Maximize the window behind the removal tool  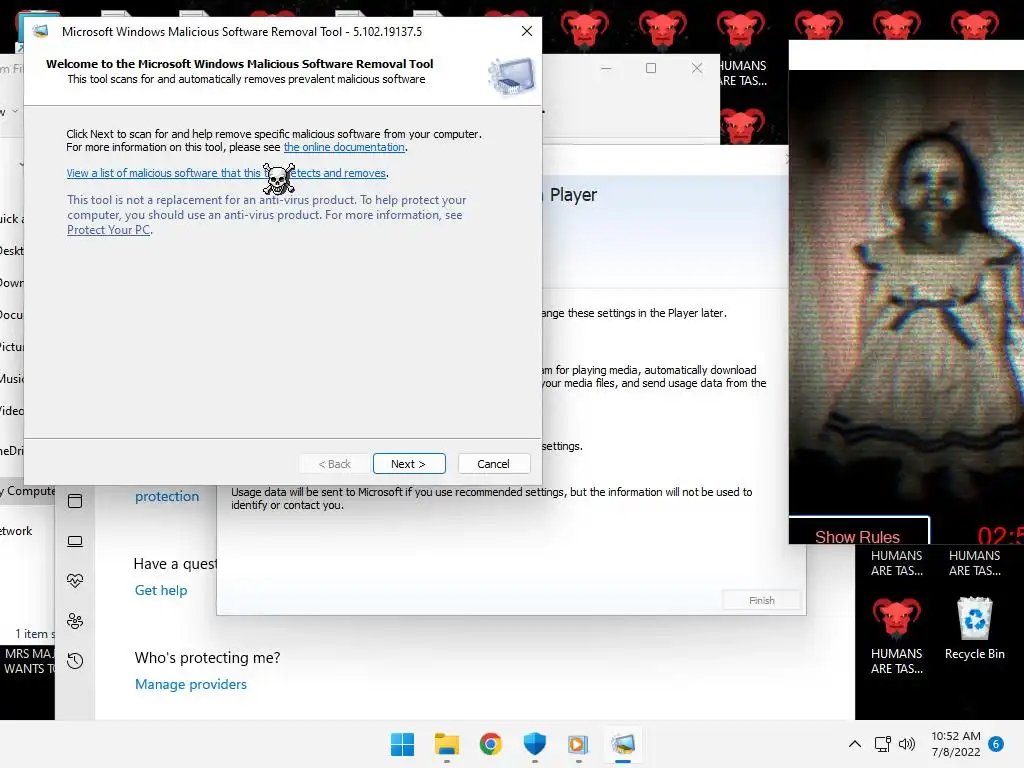click(650, 68)
